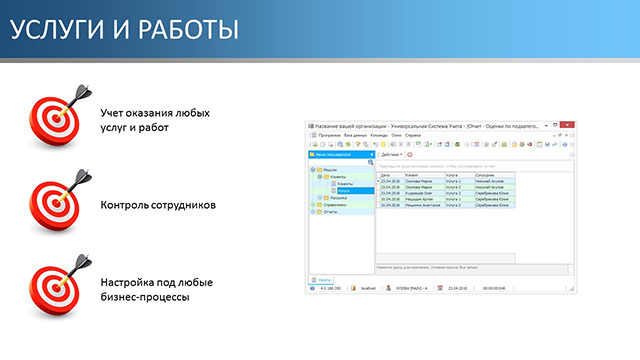Expand the Справочники folder node
Image resolution: width=640 pixels, height=360 pixels.
click(313, 205)
